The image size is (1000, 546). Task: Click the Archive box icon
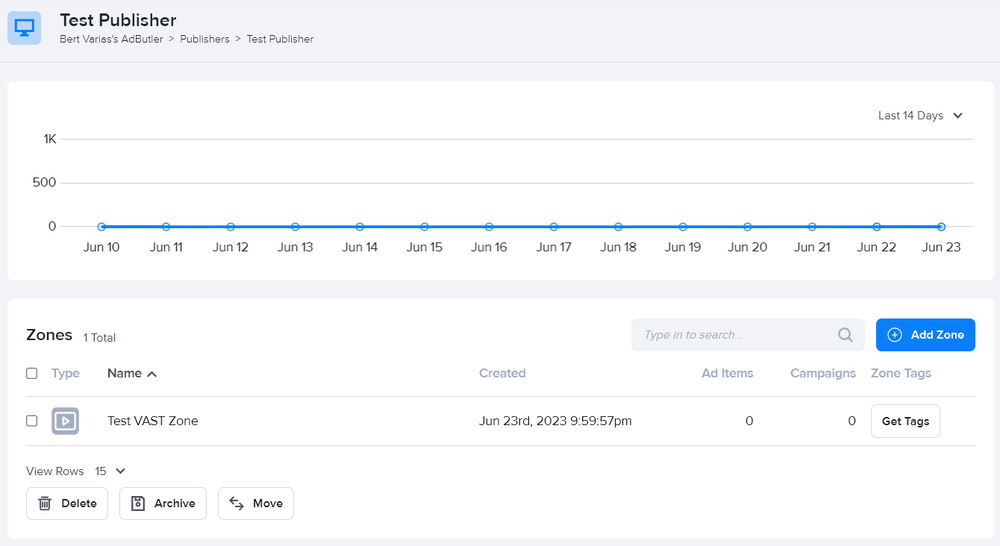click(x=138, y=503)
